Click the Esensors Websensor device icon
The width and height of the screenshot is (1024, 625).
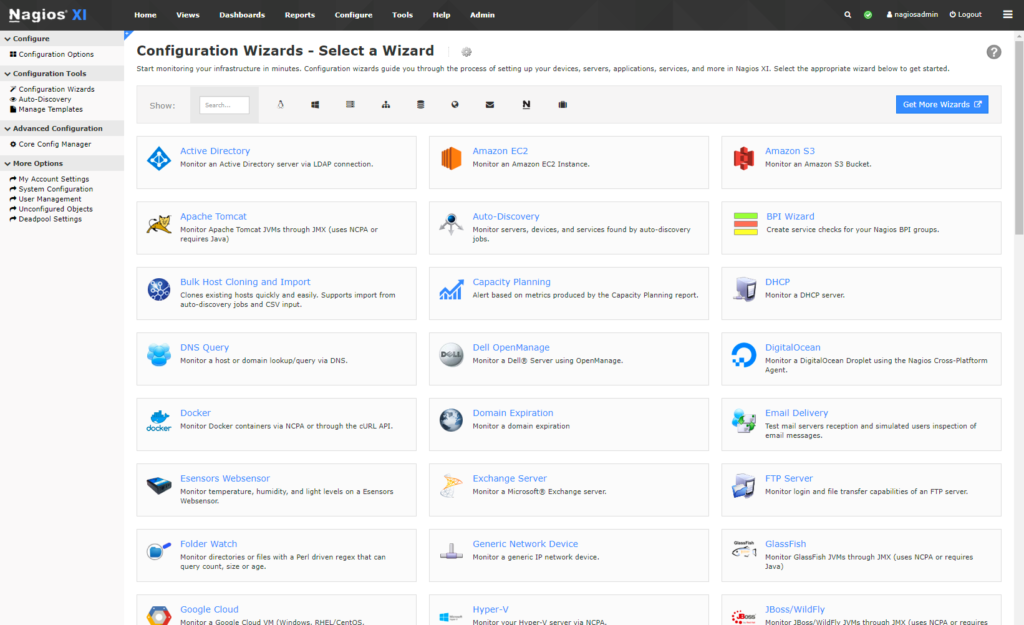pos(159,486)
